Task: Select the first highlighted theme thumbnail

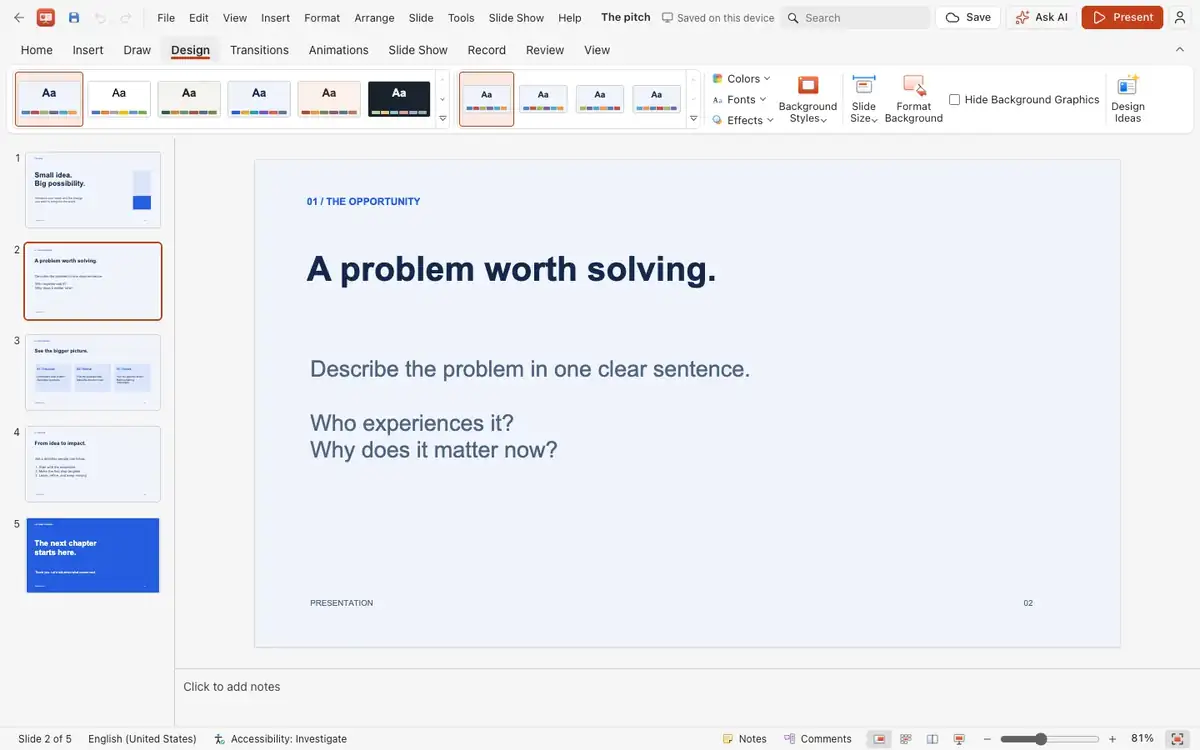Action: tap(49, 99)
